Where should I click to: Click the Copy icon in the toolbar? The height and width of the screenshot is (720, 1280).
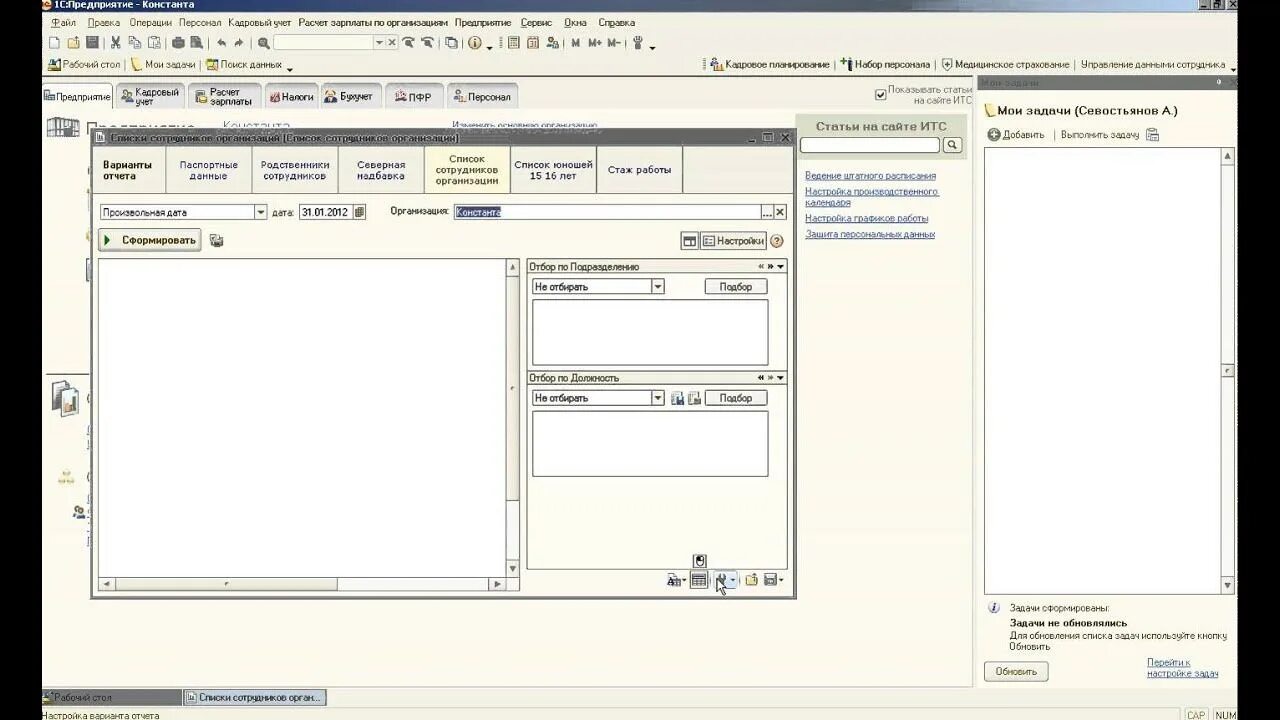coord(135,43)
